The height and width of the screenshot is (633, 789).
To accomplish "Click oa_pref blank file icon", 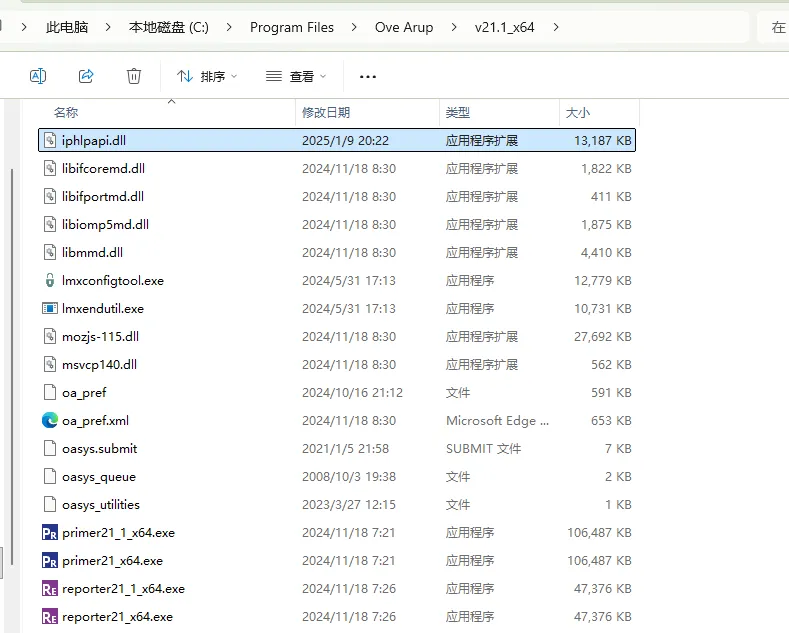I will 50,392.
